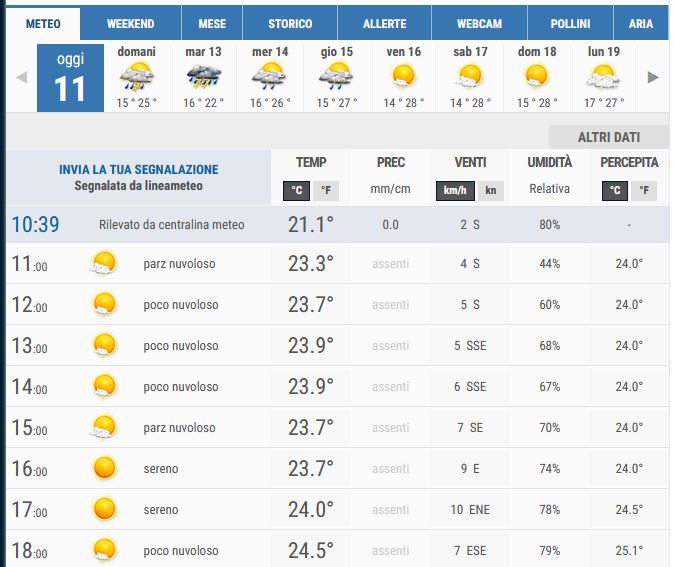
Task: Click the lun 19 cloudy icon
Action: click(x=603, y=76)
